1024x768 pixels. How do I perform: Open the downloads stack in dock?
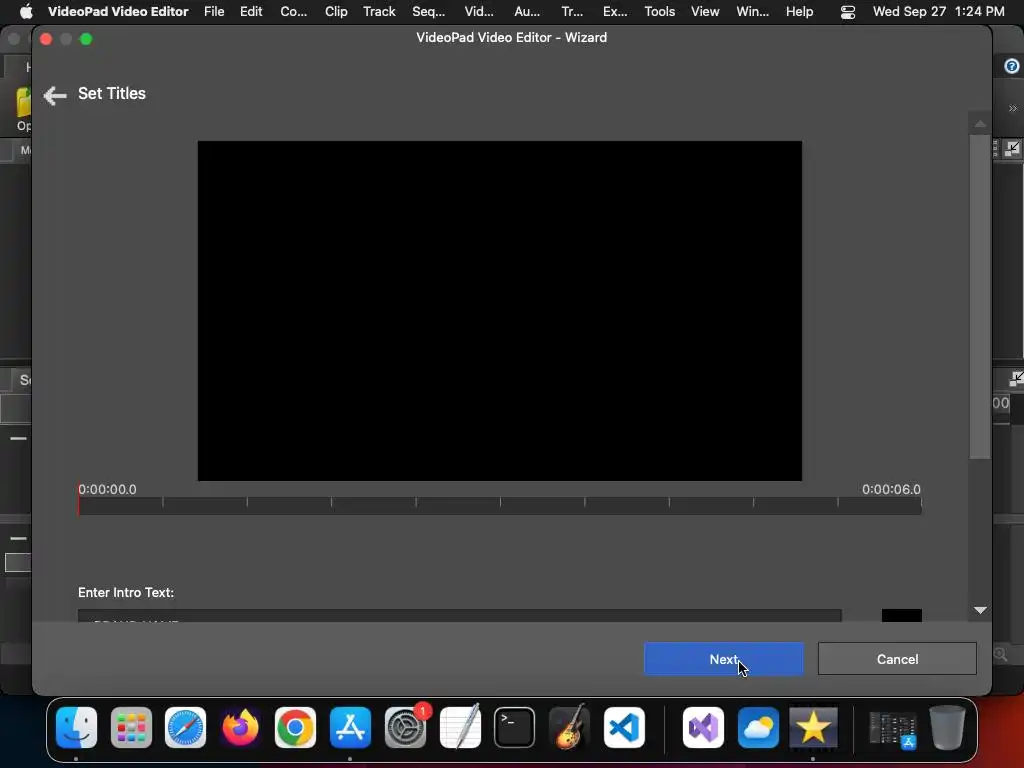(x=893, y=729)
